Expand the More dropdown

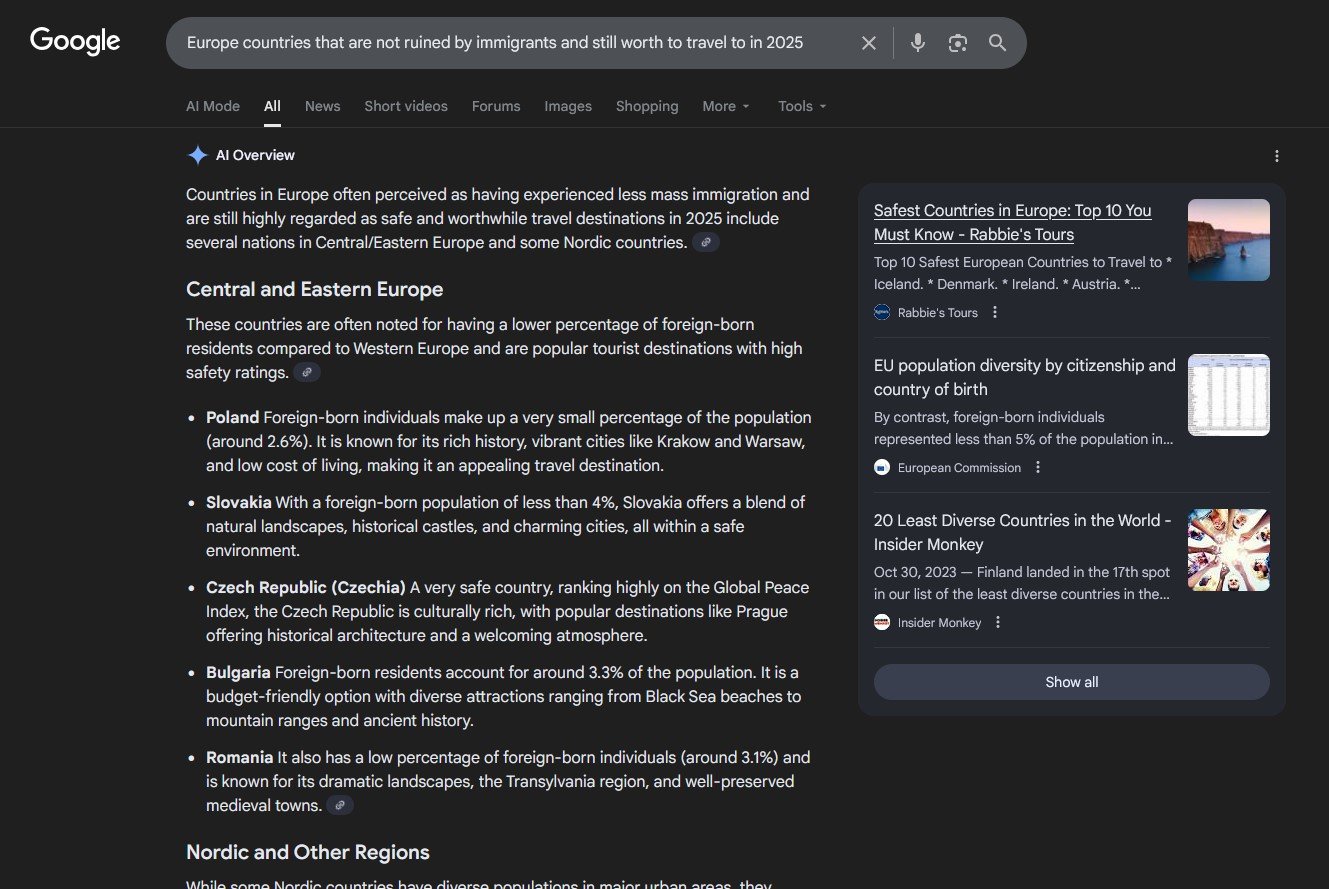coord(726,106)
